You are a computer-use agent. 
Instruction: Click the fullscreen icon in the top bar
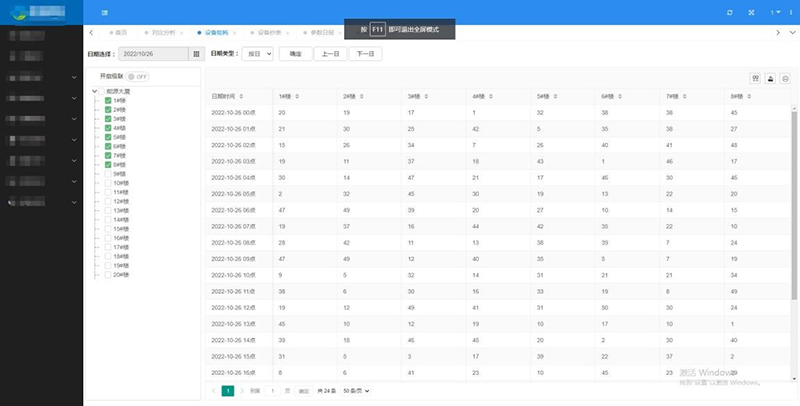(753, 12)
